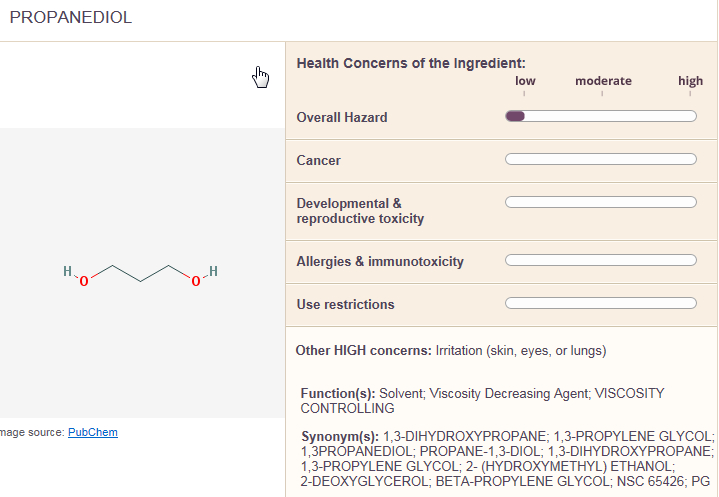Click the red oxygen atom on the right
The height and width of the screenshot is (497, 719).
click(x=196, y=281)
